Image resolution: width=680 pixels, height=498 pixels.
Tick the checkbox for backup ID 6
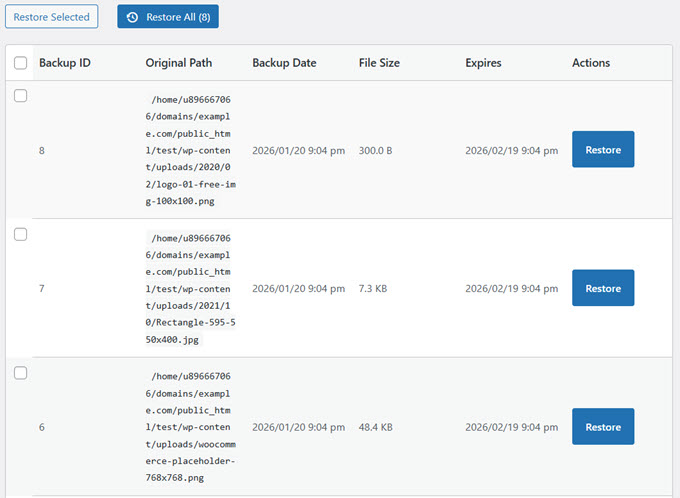coord(21,373)
